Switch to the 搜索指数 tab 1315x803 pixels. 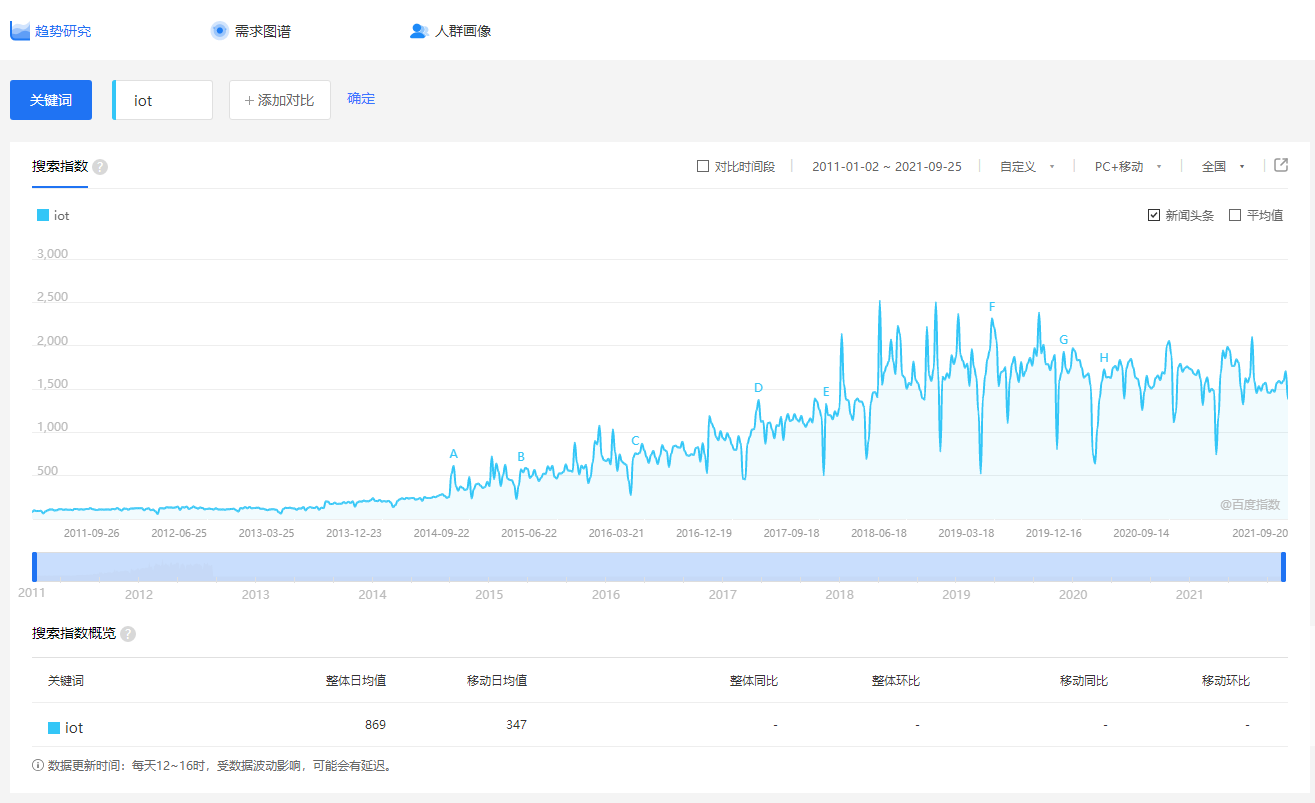pyautogui.click(x=60, y=166)
